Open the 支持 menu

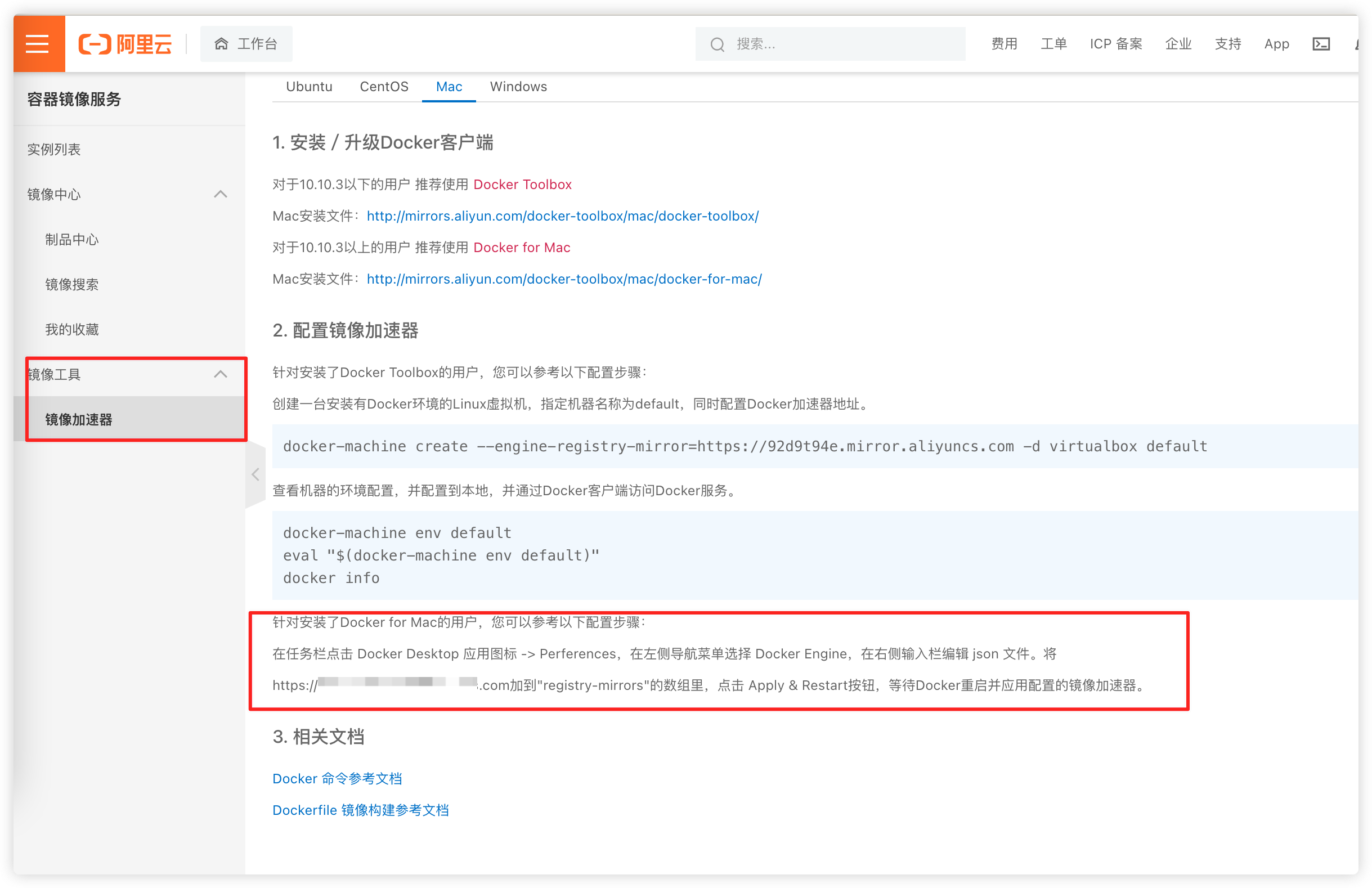pyautogui.click(x=1228, y=44)
